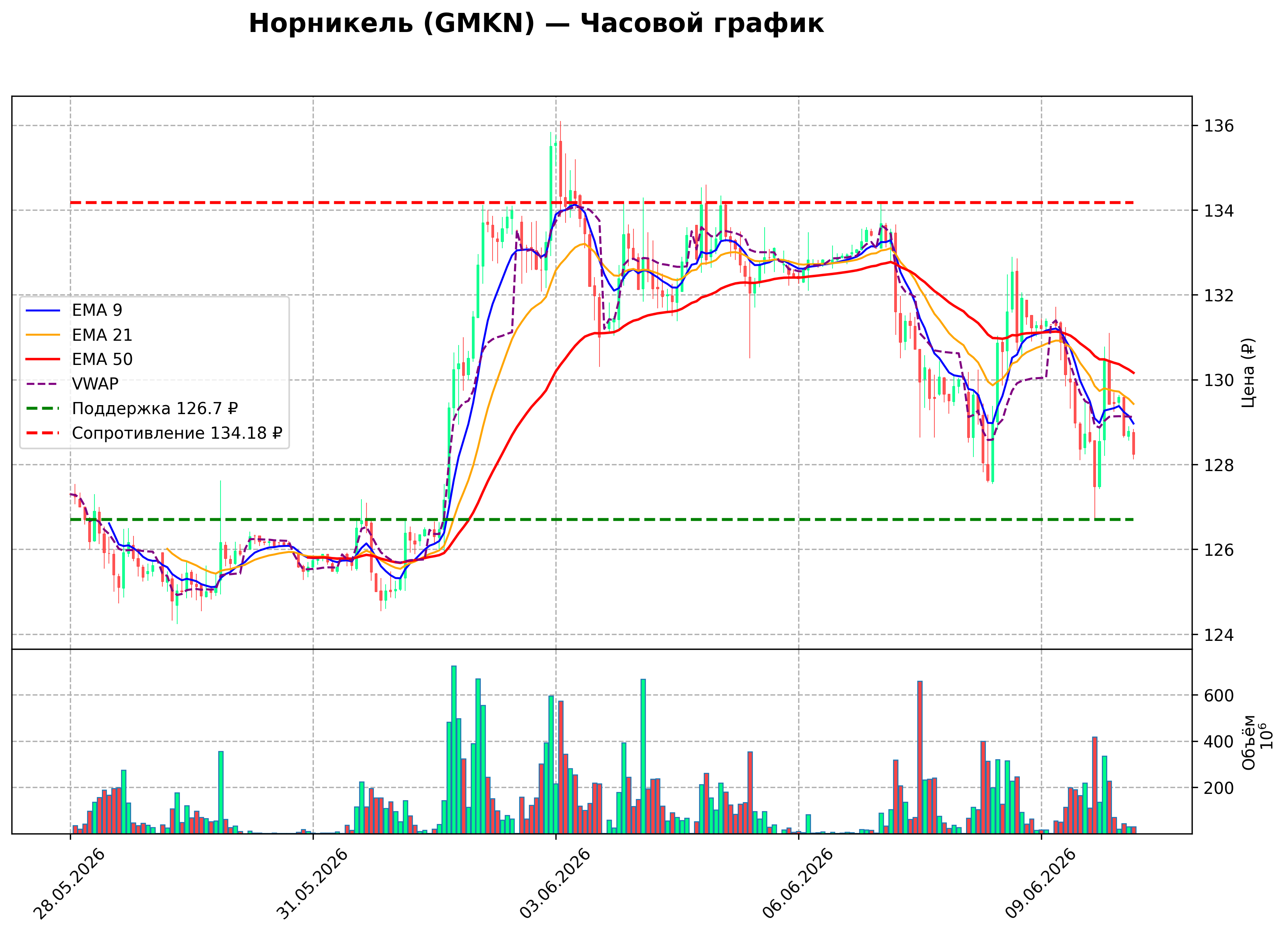Click the purple dashed VWAP legend sample
Image resolution: width=1288 pixels, height=934 pixels.
tap(43, 384)
